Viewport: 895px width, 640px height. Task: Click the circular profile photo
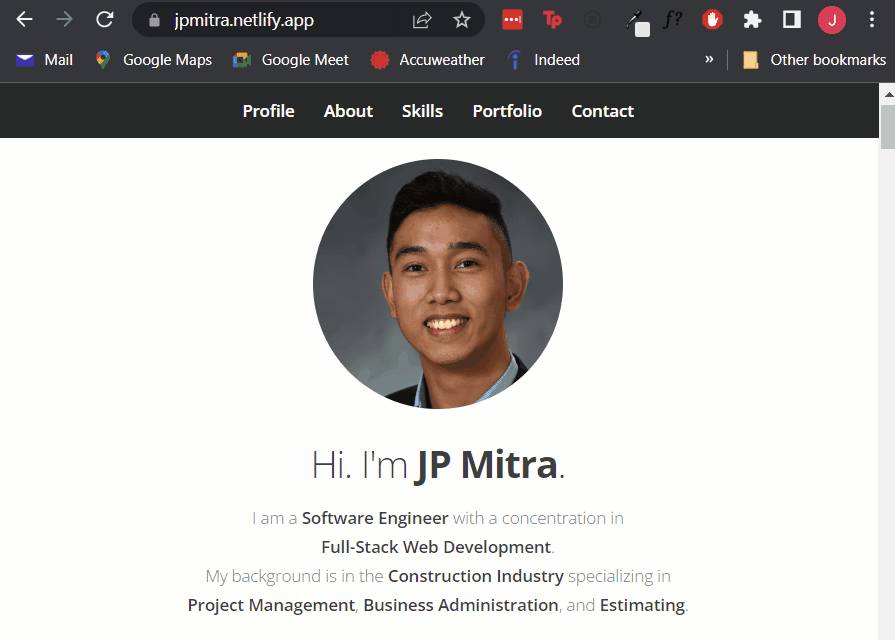tap(438, 284)
